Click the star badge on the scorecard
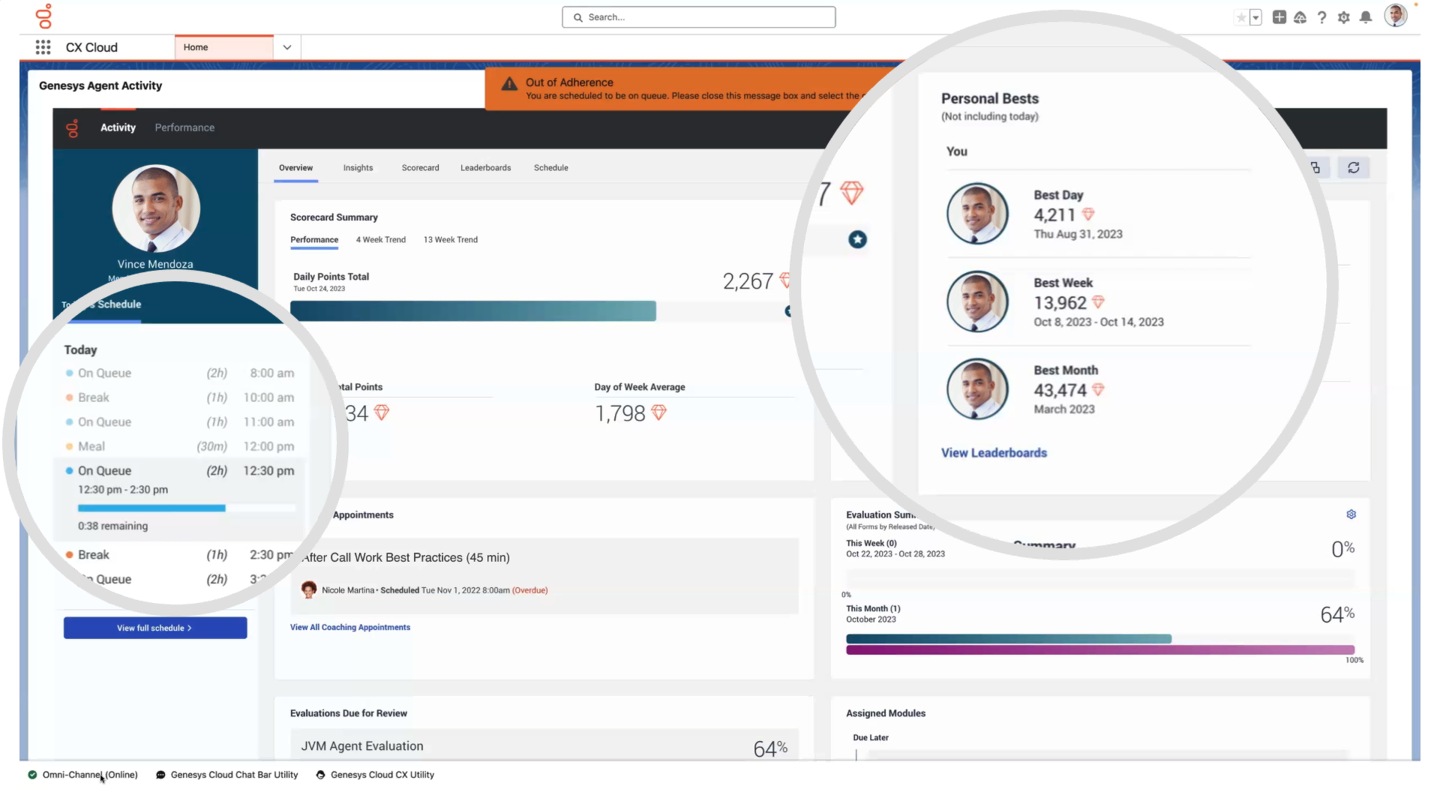 tap(857, 239)
